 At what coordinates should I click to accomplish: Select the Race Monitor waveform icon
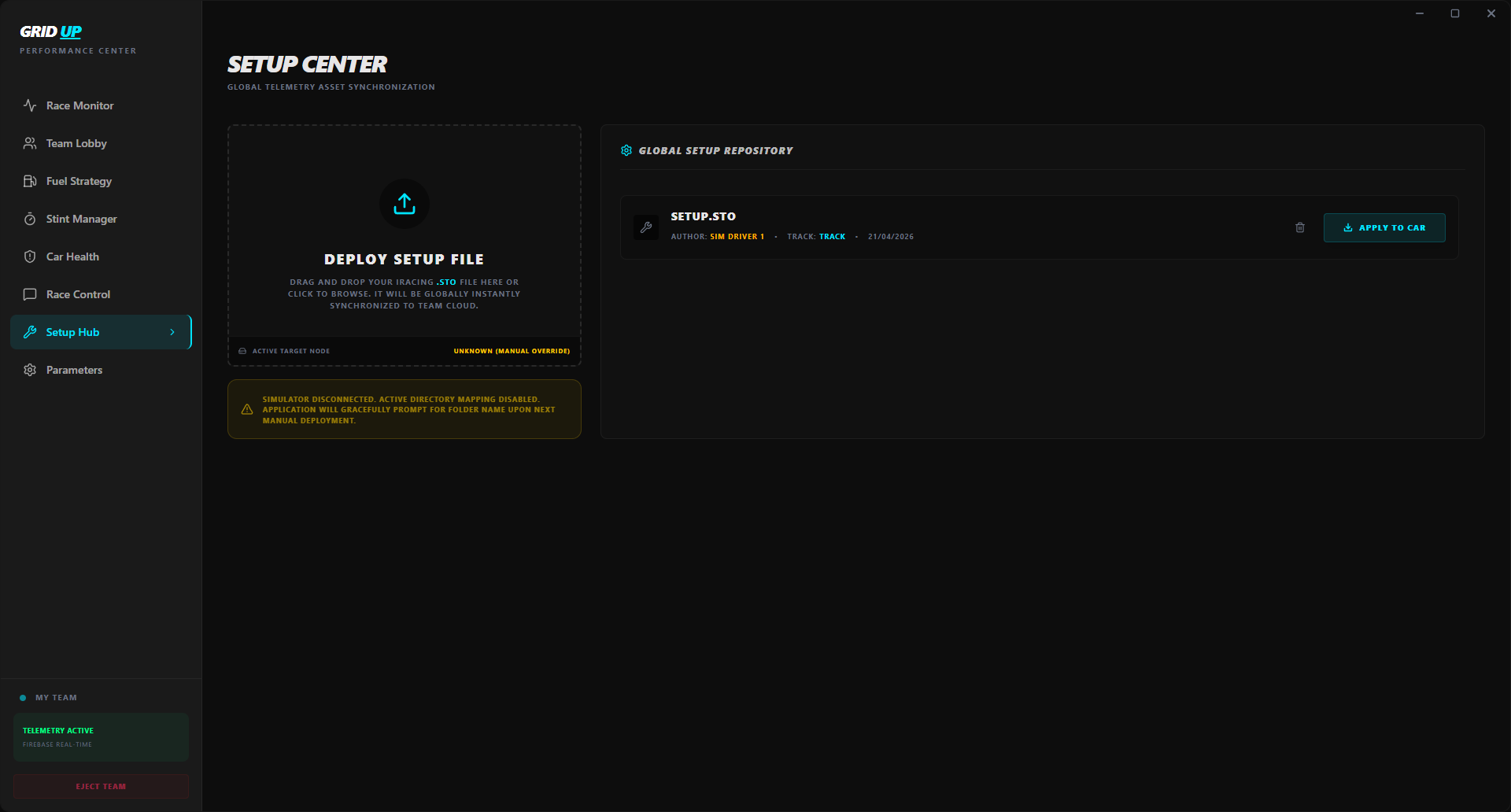point(30,105)
